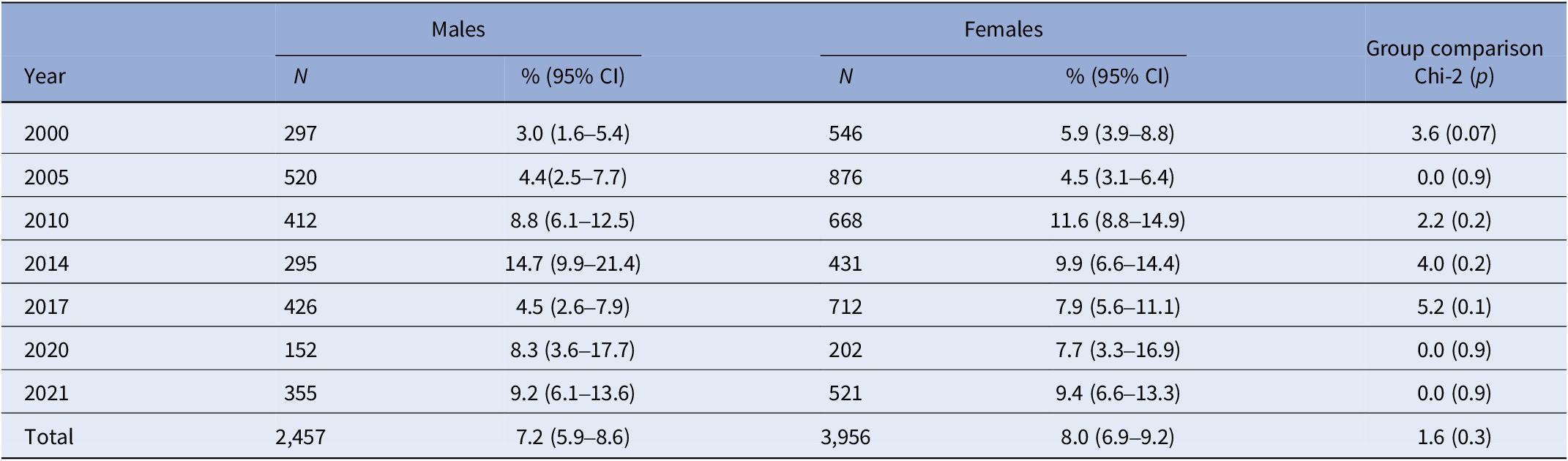Image resolution: width=1568 pixels, height=461 pixels.
Task: Click the females N value 876
Action: 845,177
